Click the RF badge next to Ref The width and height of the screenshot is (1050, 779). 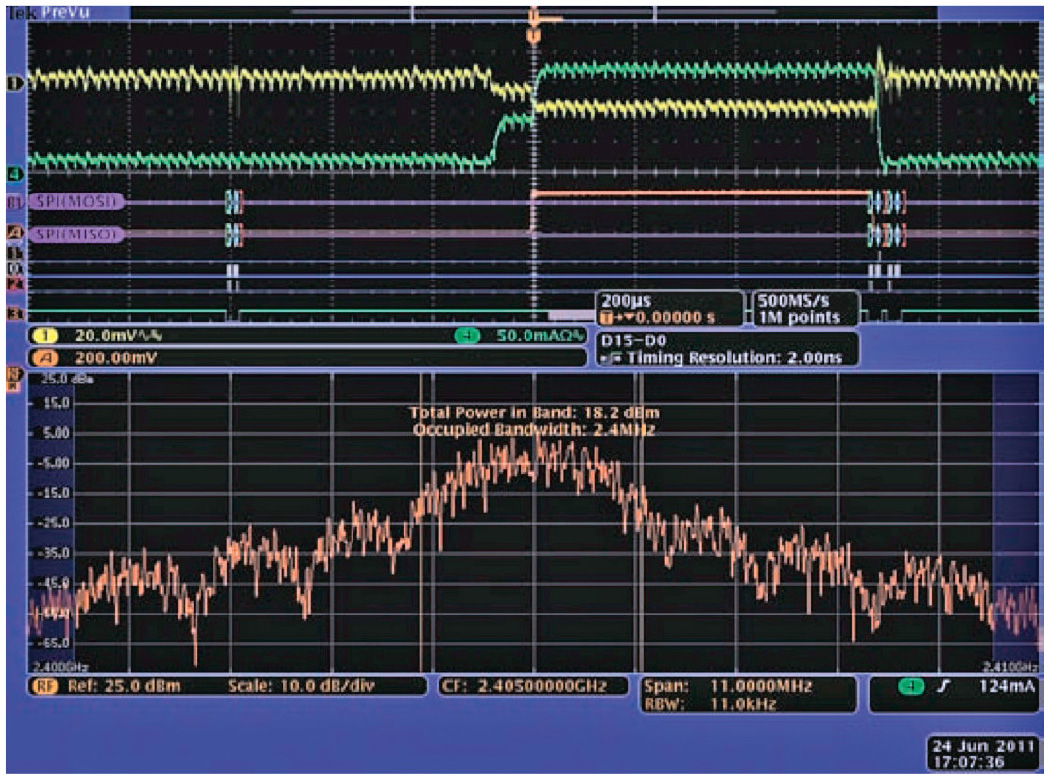click(x=46, y=686)
